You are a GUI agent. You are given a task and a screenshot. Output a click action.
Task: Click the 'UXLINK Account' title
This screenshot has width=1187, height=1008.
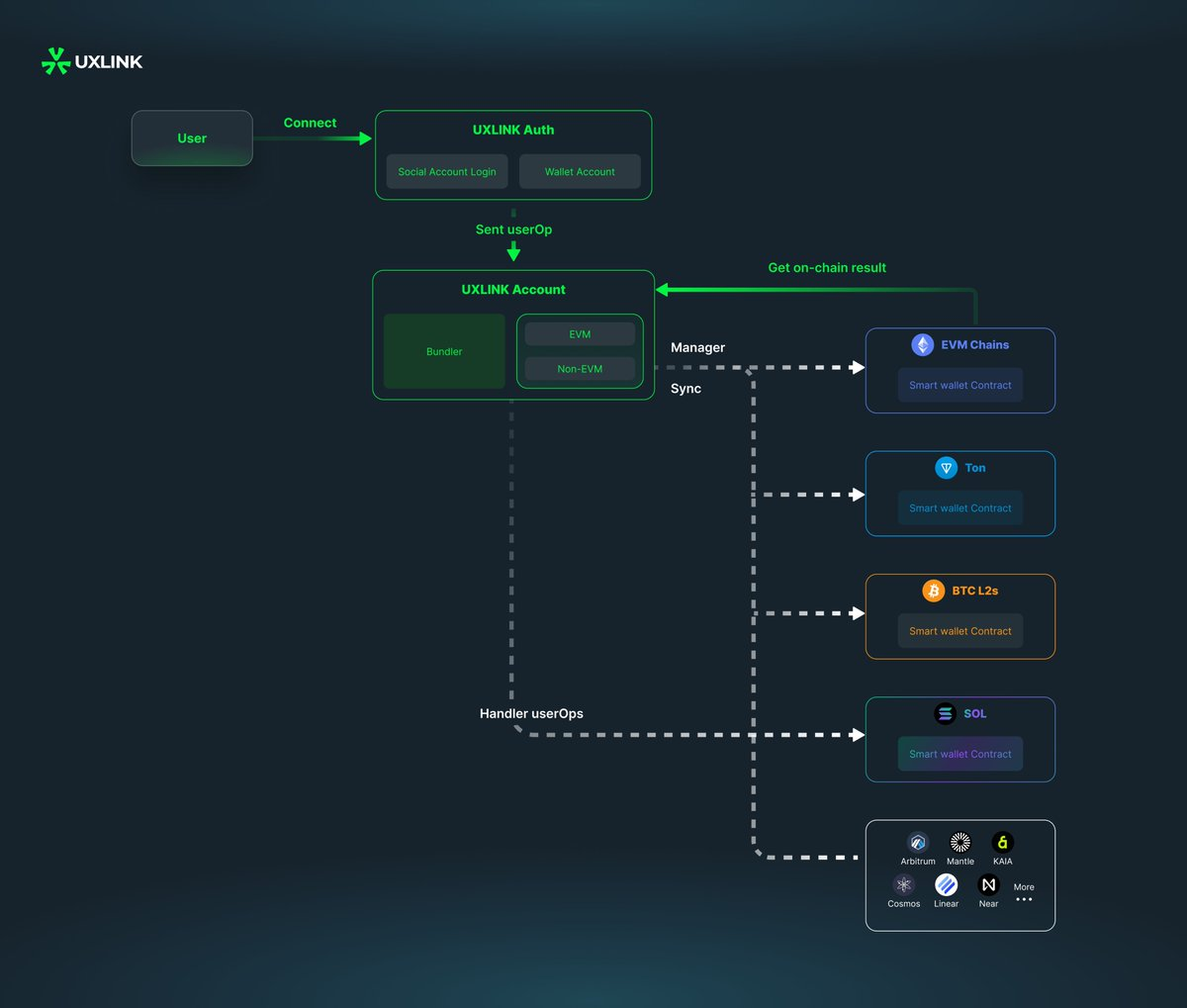513,290
